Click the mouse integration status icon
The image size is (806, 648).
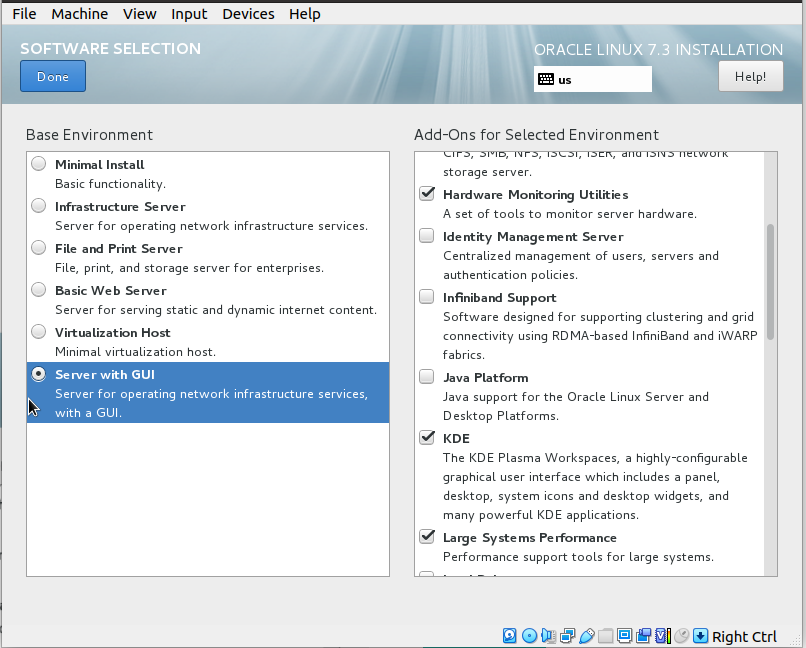(682, 636)
